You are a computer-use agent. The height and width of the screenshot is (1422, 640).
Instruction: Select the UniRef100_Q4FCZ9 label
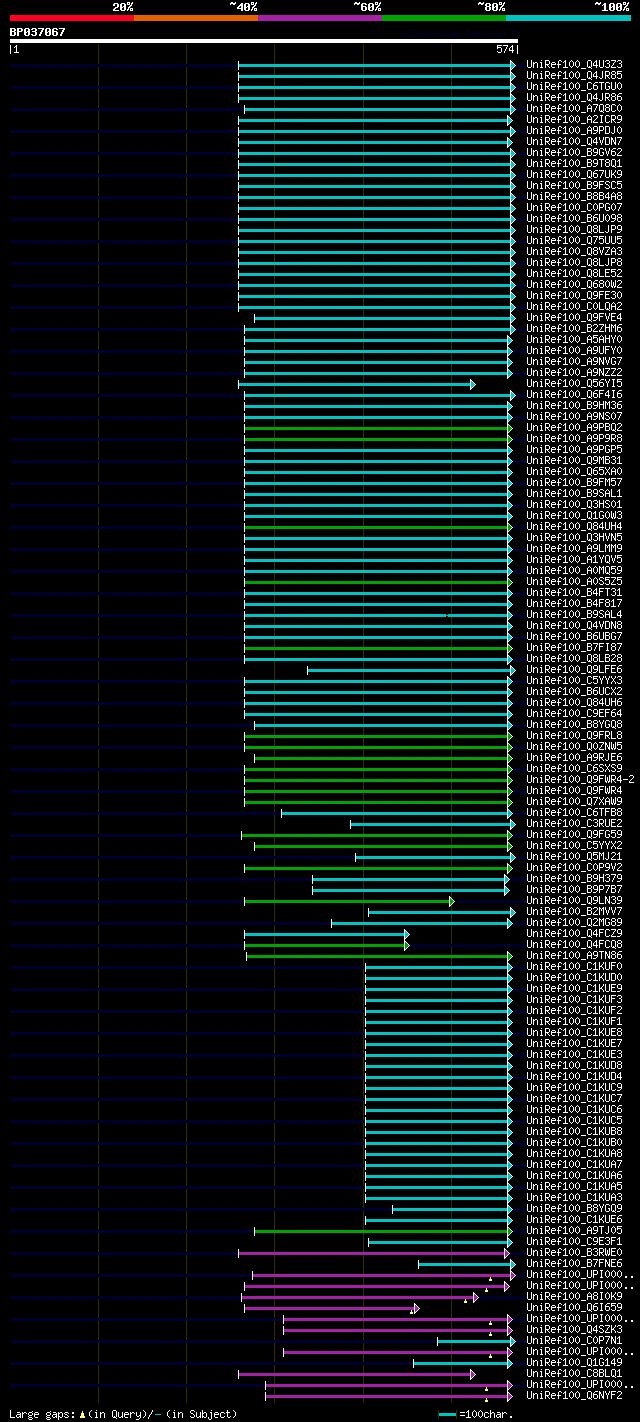pos(574,933)
